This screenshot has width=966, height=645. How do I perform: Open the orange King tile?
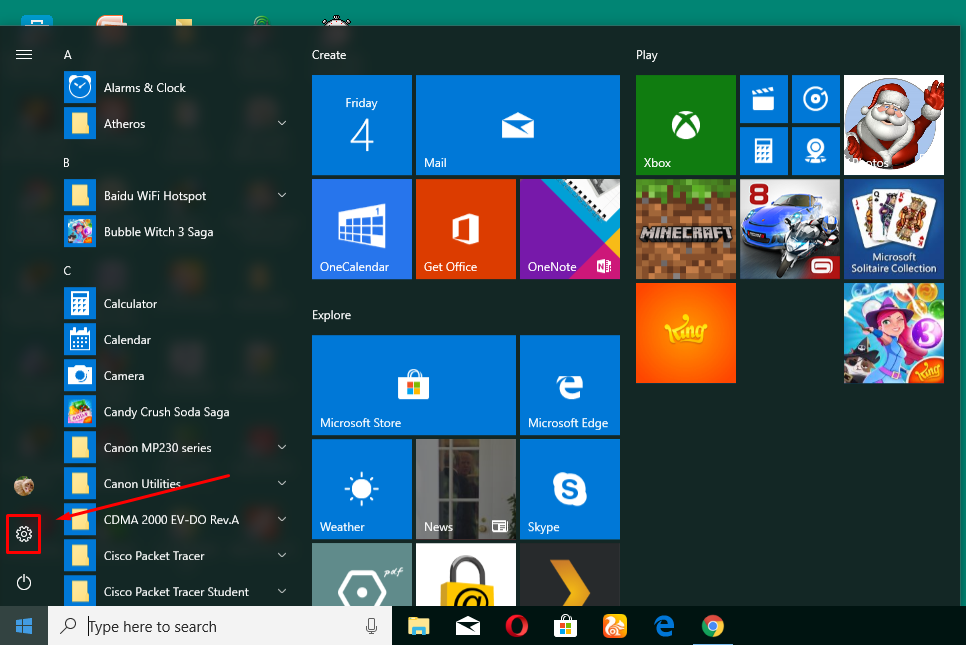point(686,333)
